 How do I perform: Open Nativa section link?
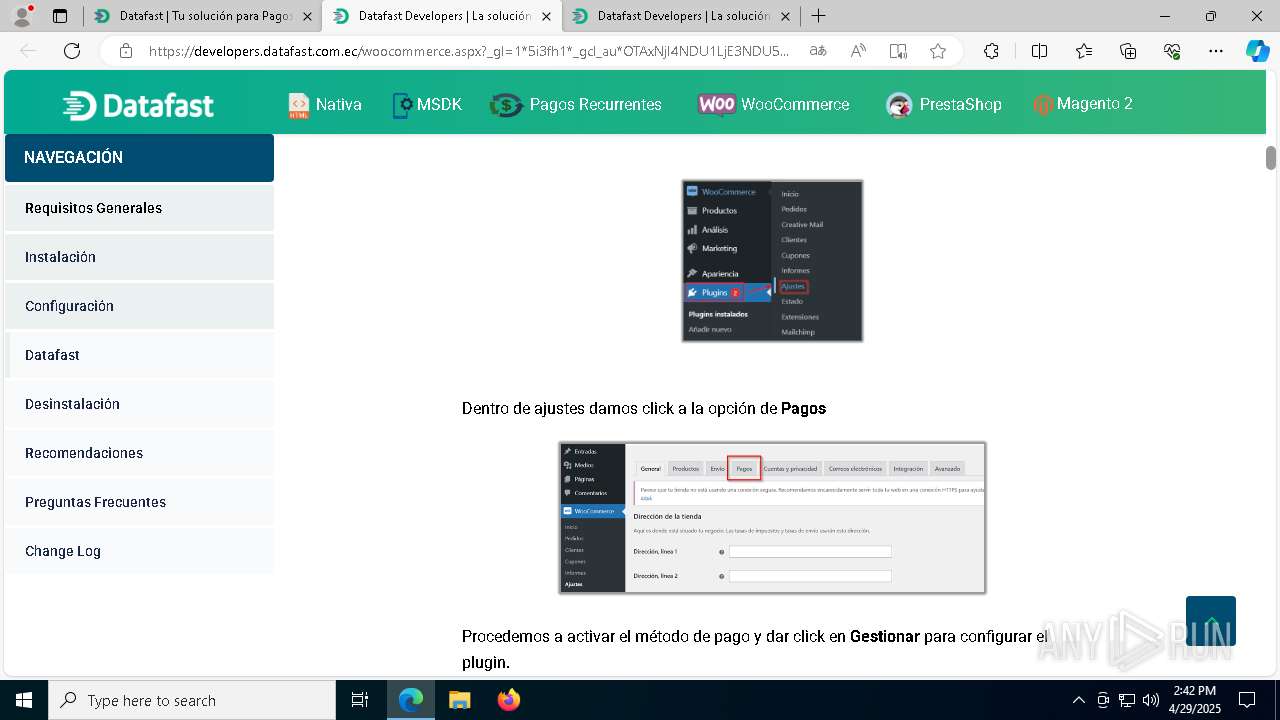click(339, 104)
